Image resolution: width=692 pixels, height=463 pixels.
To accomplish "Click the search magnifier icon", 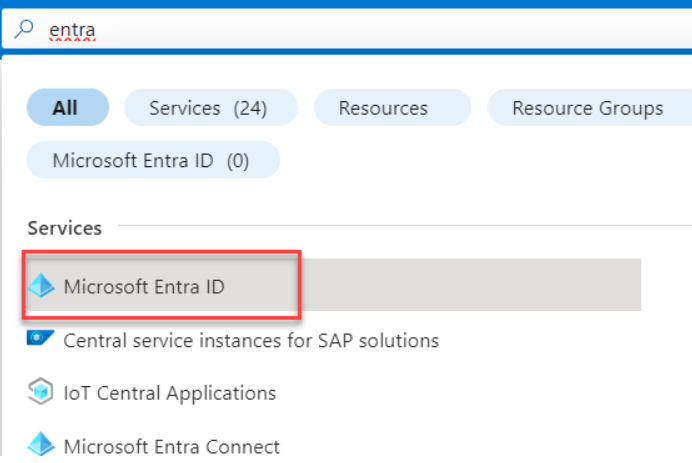I will click(24, 29).
